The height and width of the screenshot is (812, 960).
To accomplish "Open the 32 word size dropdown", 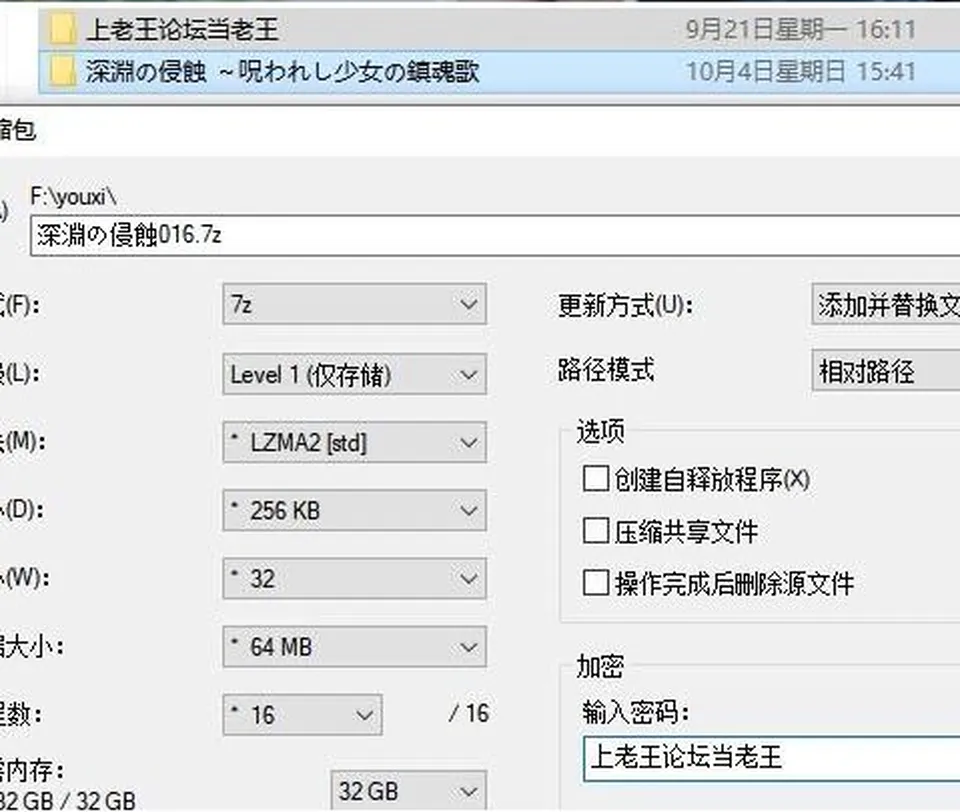I will (x=354, y=578).
